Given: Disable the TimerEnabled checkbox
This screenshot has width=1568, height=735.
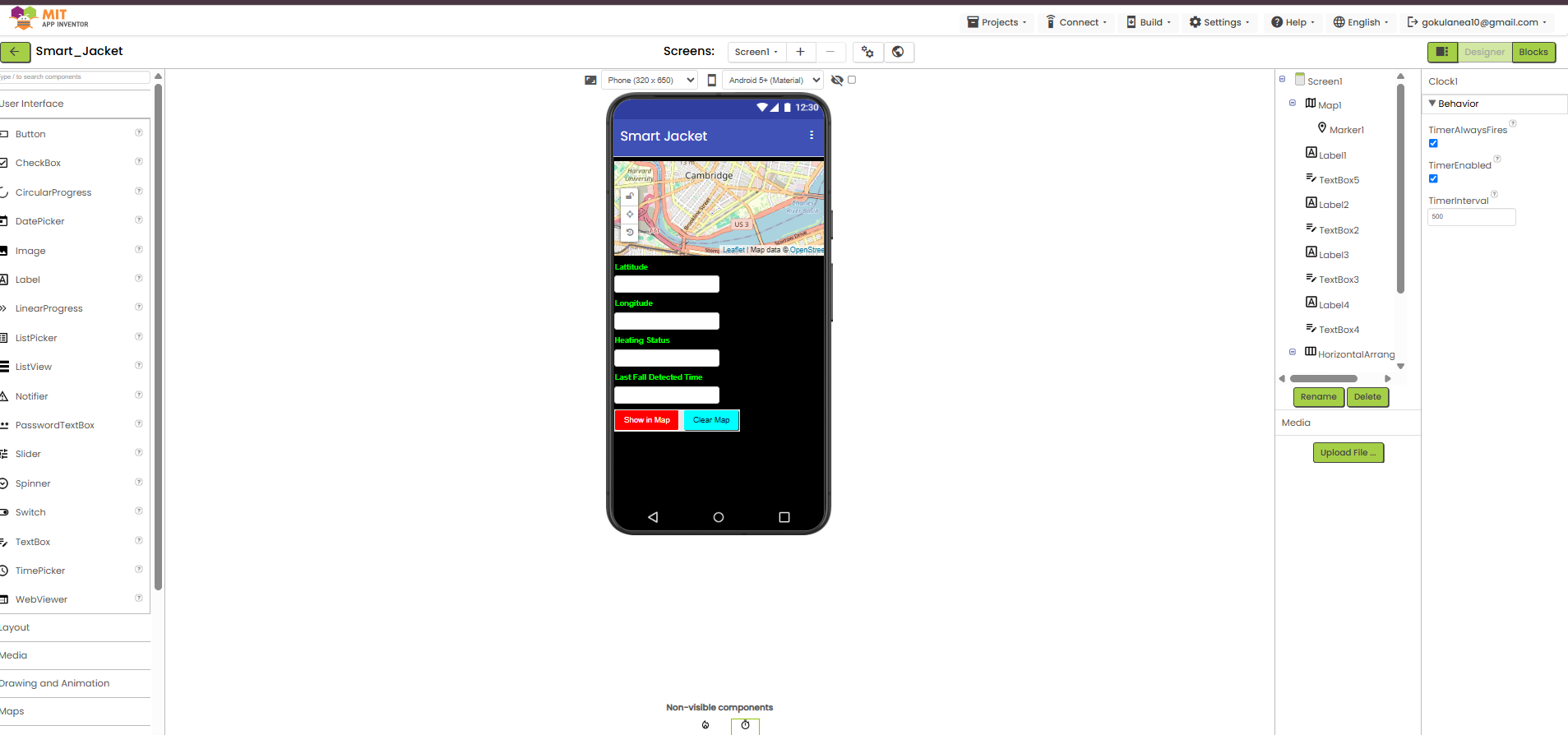Looking at the screenshot, I should (1433, 179).
